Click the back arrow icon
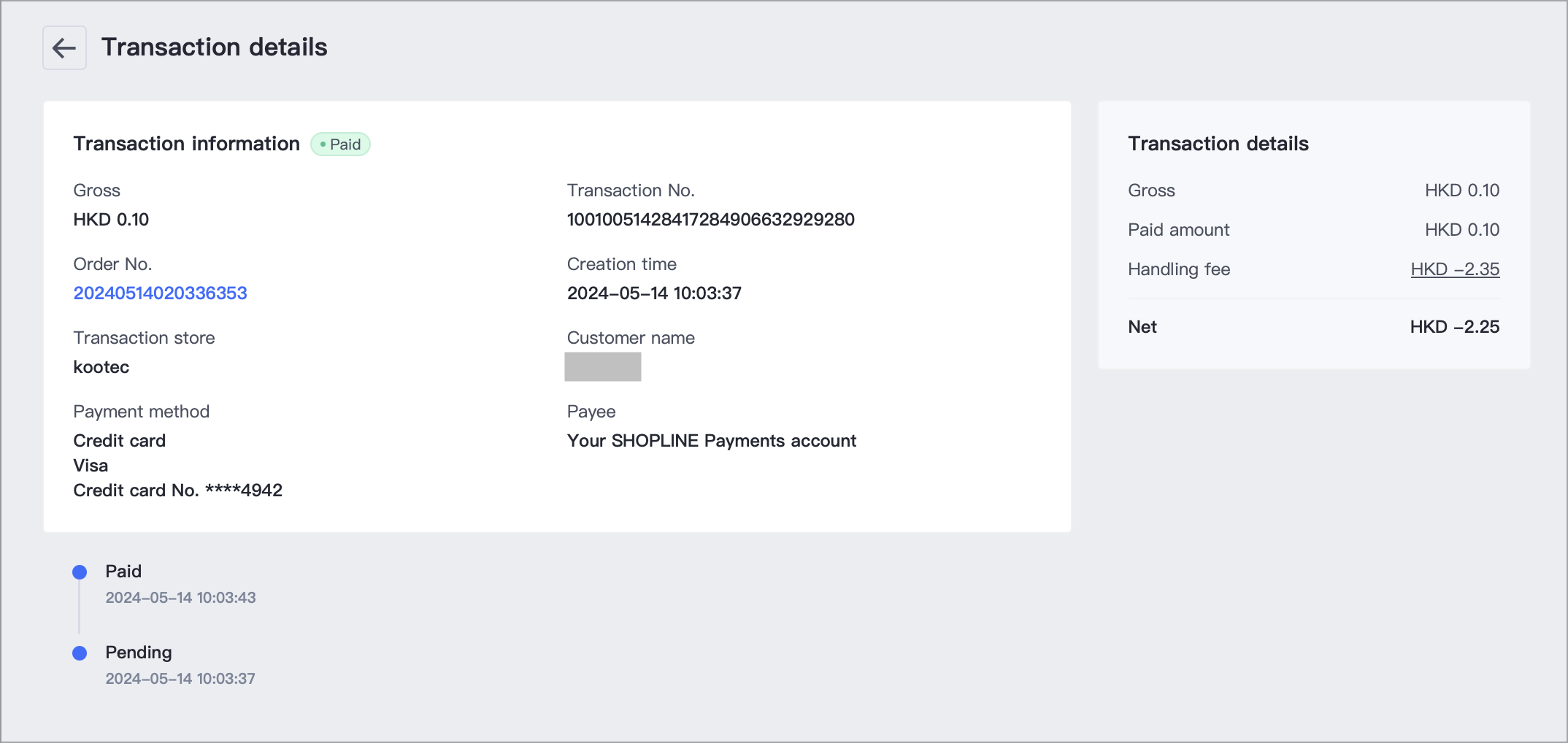This screenshot has height=743, width=1568. [64, 48]
